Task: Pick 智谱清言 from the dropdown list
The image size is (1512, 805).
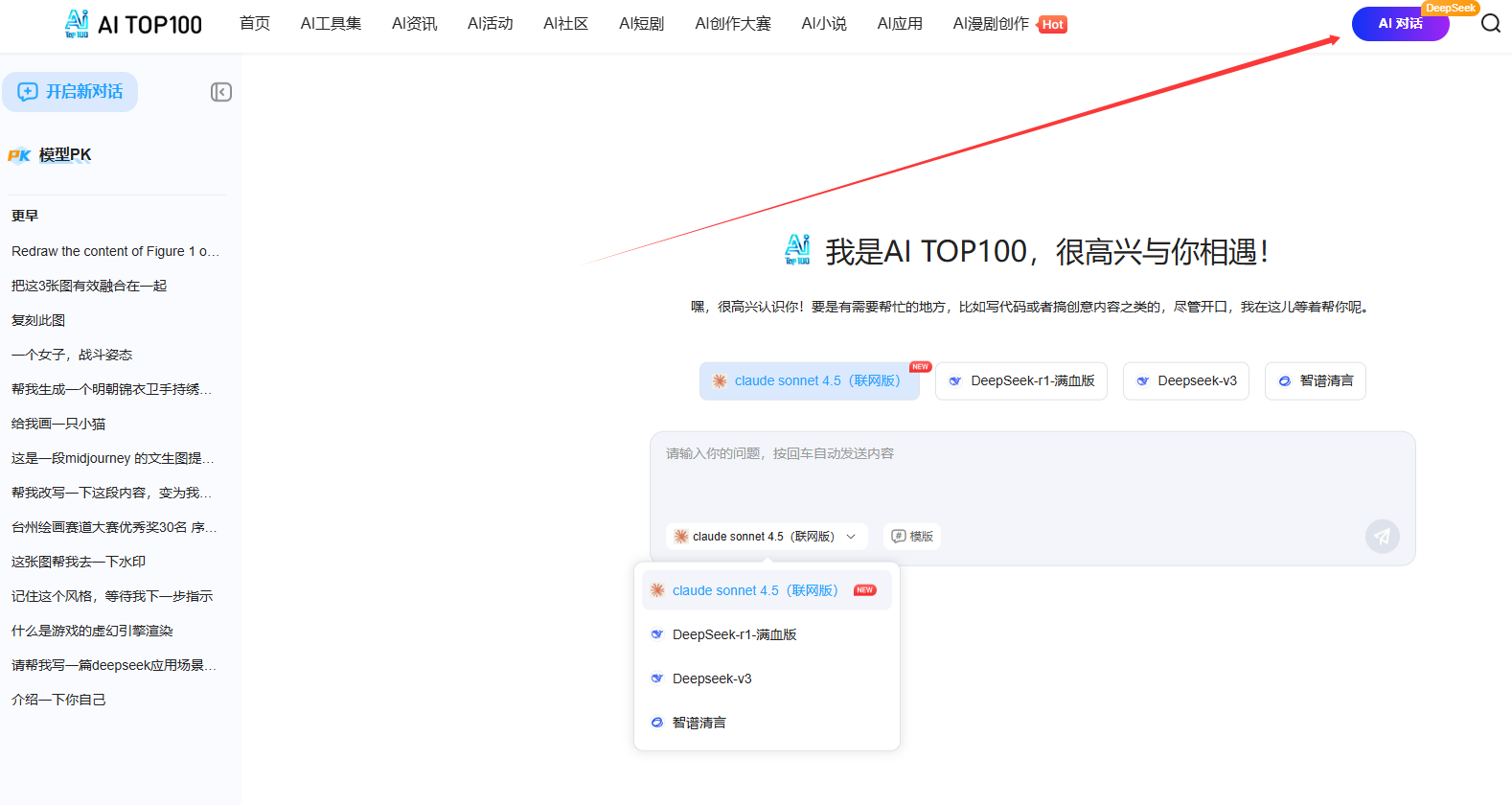Action: click(x=699, y=723)
